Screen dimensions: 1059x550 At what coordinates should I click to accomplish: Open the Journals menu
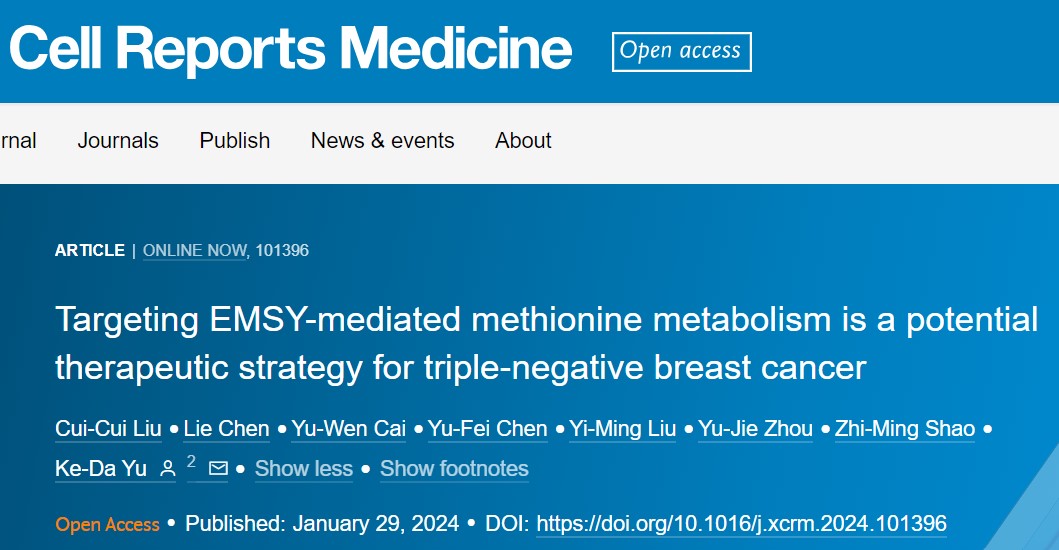tap(118, 141)
